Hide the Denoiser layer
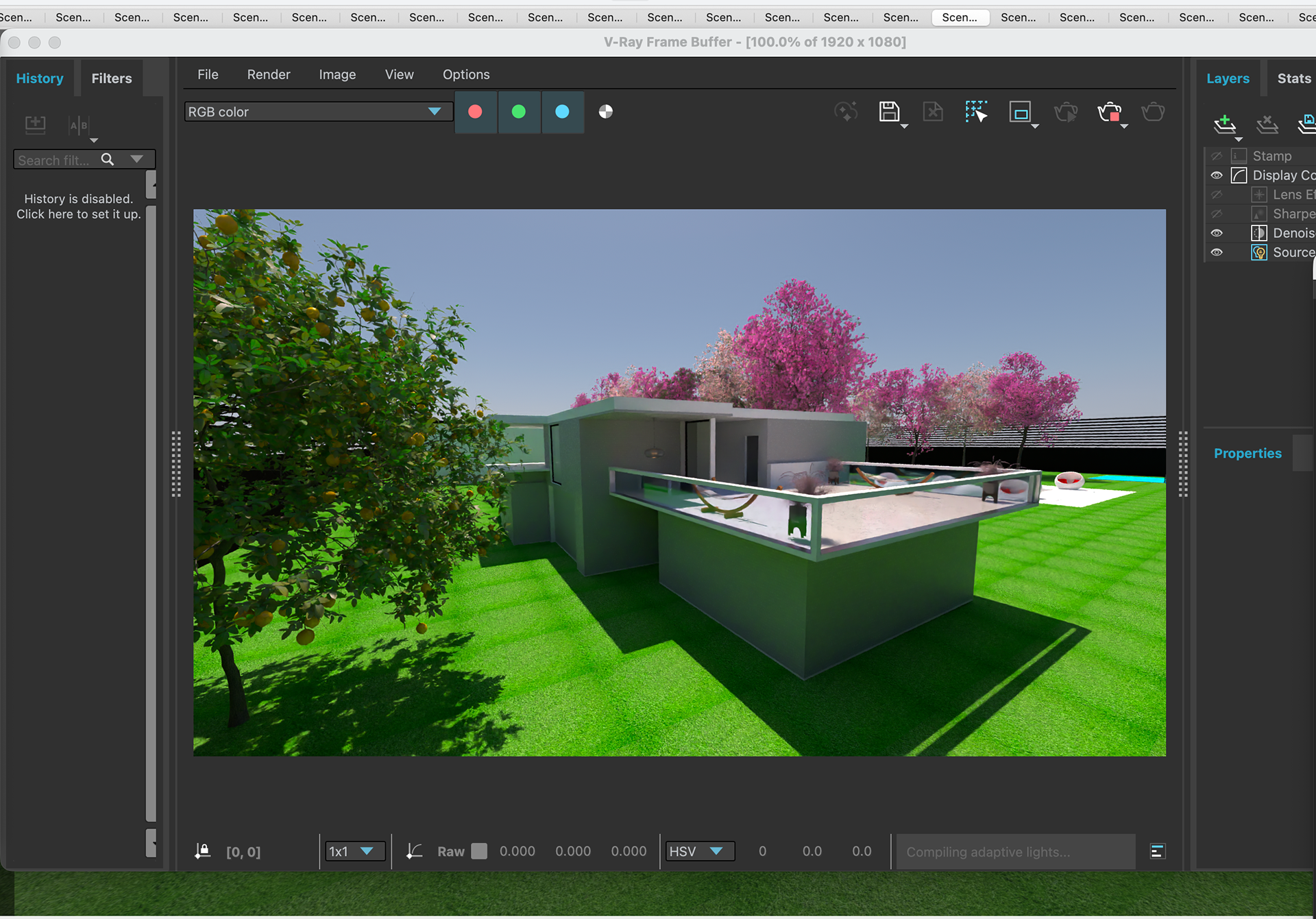1316x919 pixels. point(1217,233)
